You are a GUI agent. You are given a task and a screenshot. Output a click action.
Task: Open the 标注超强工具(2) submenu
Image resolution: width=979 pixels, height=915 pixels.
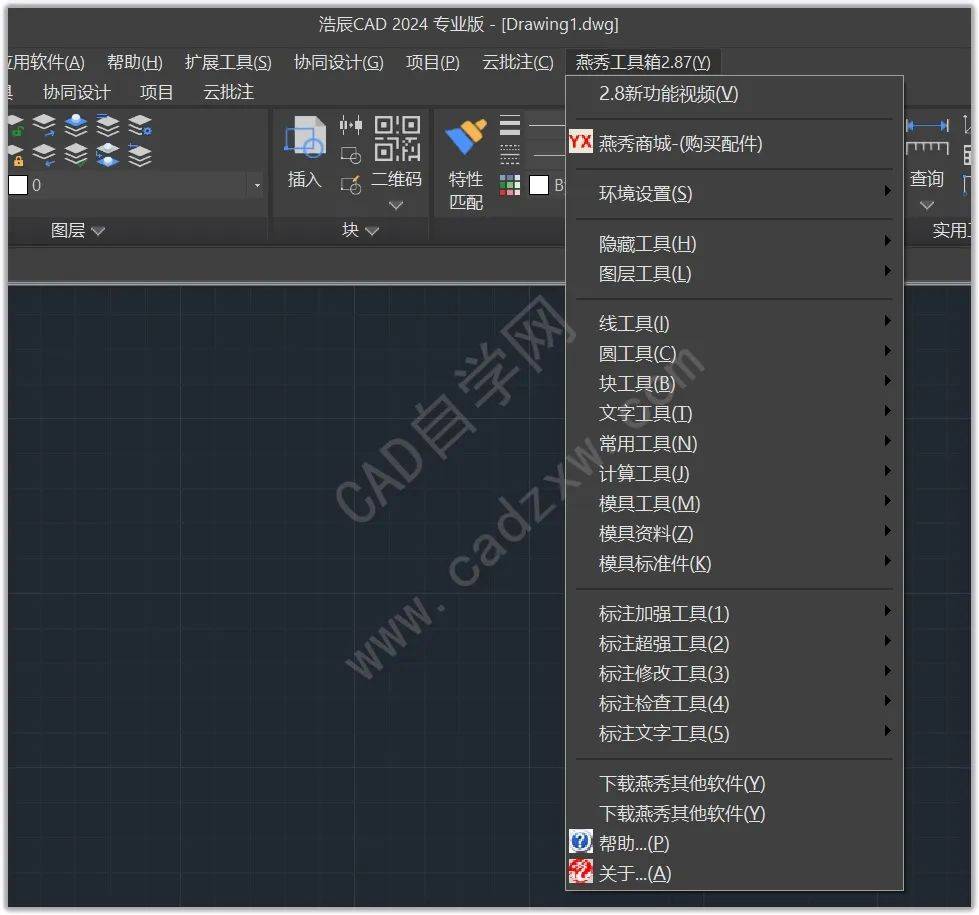[x=734, y=643]
